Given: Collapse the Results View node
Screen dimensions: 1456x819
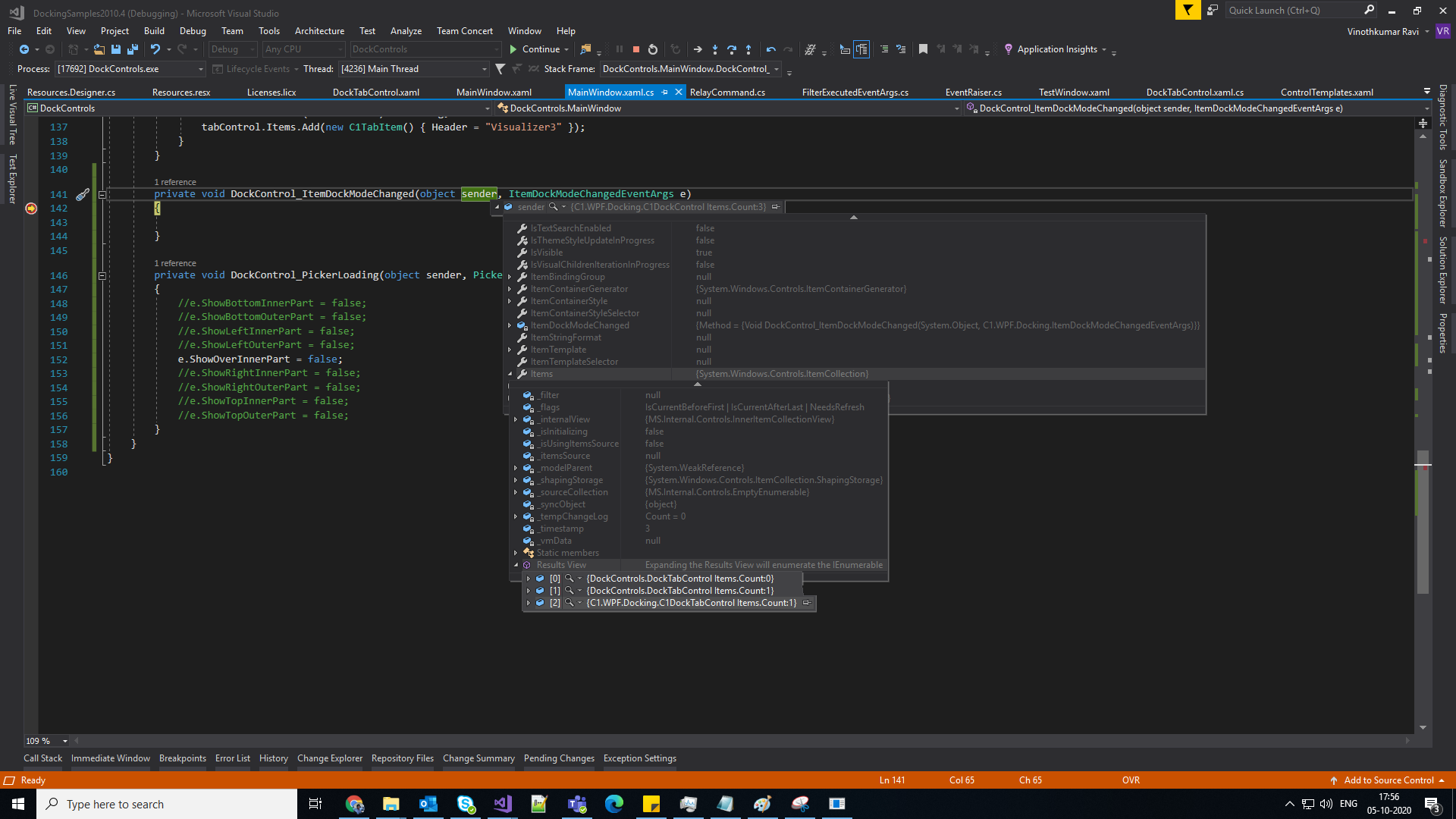Looking at the screenshot, I should pos(516,565).
